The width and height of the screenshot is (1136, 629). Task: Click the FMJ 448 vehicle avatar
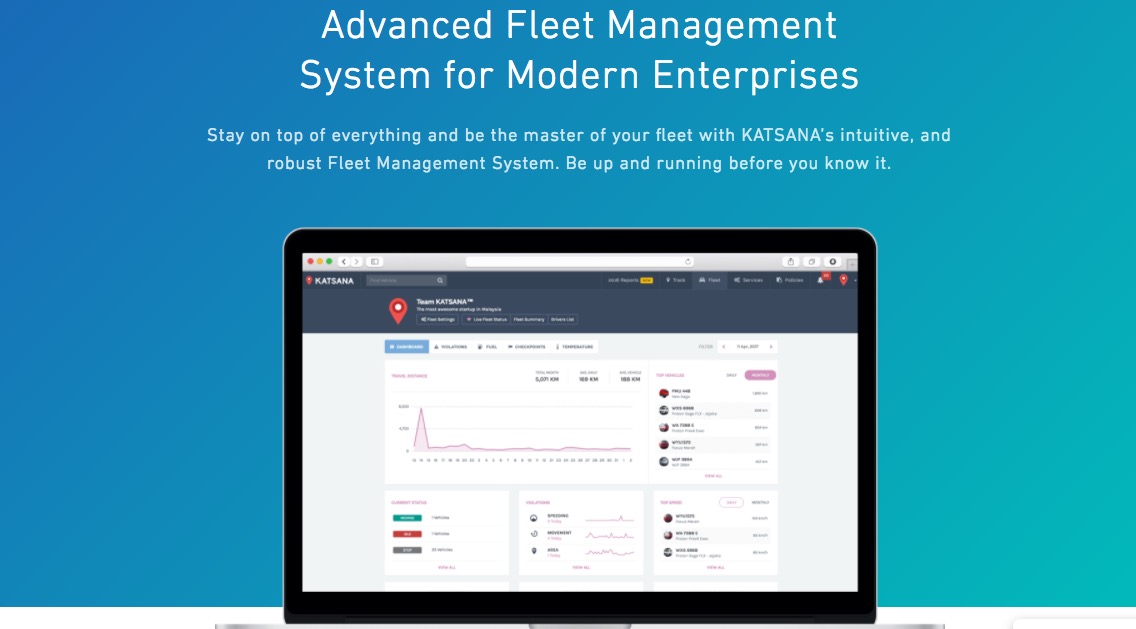click(664, 393)
